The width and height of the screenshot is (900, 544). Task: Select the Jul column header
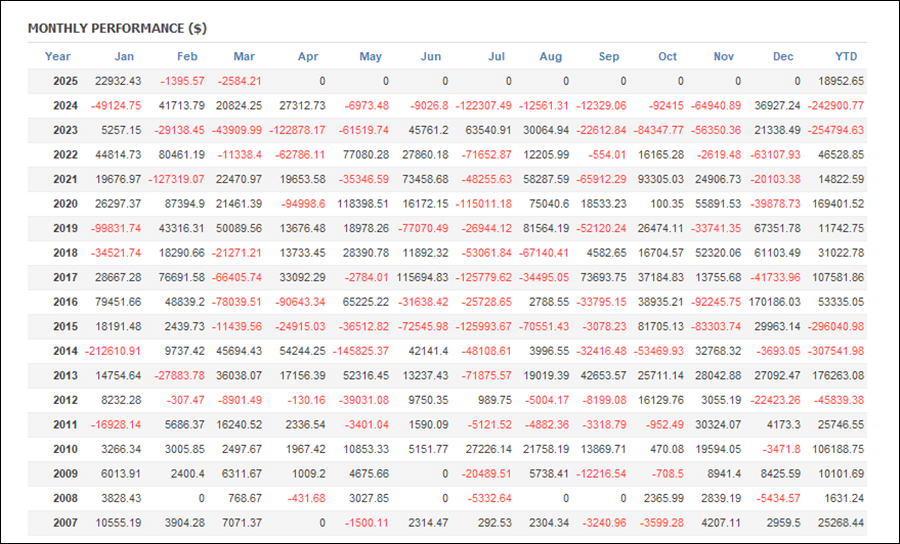tap(496, 56)
